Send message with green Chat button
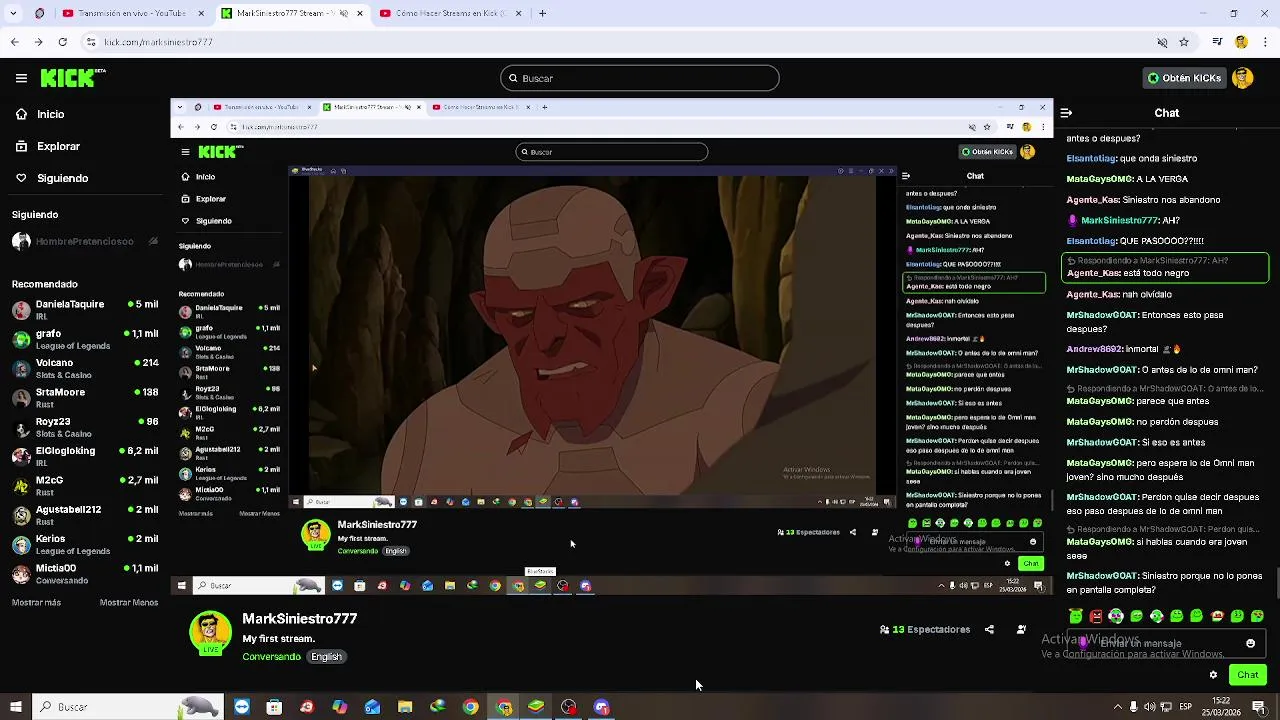 (1248, 675)
